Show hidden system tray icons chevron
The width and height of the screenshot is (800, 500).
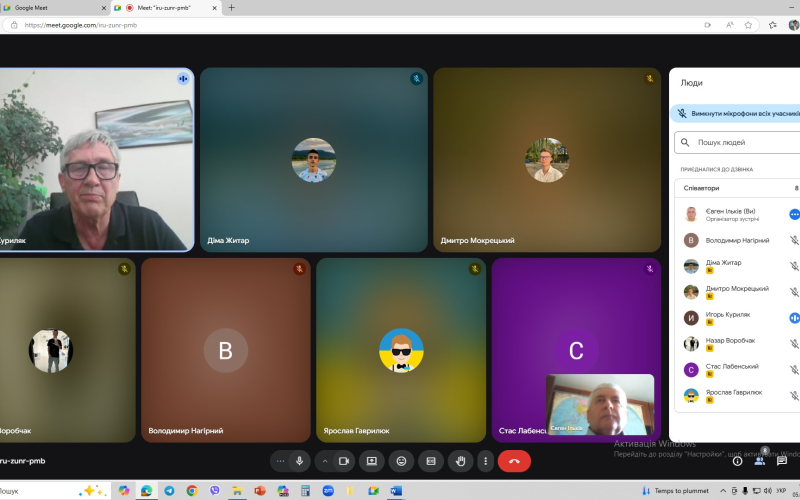723,491
